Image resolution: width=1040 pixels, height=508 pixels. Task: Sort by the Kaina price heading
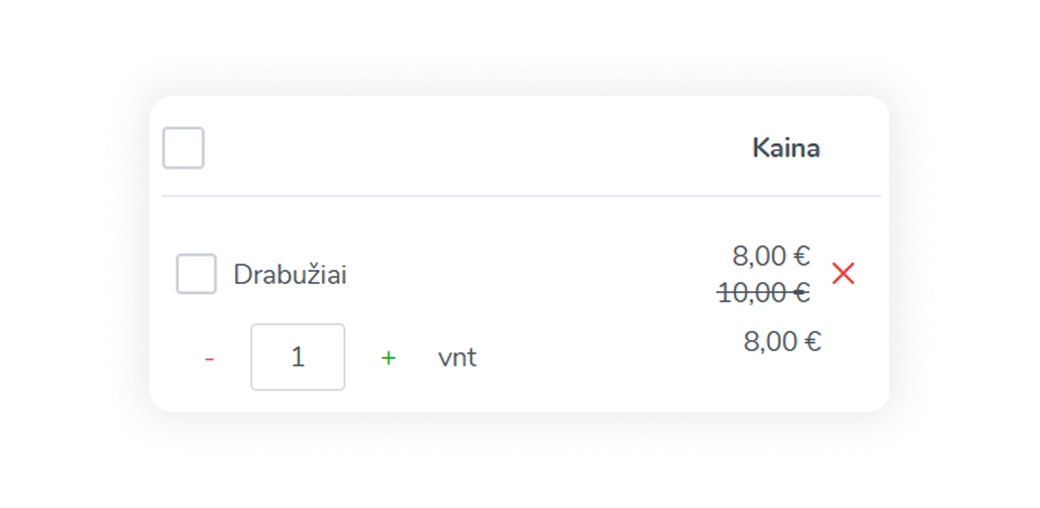[x=785, y=148]
